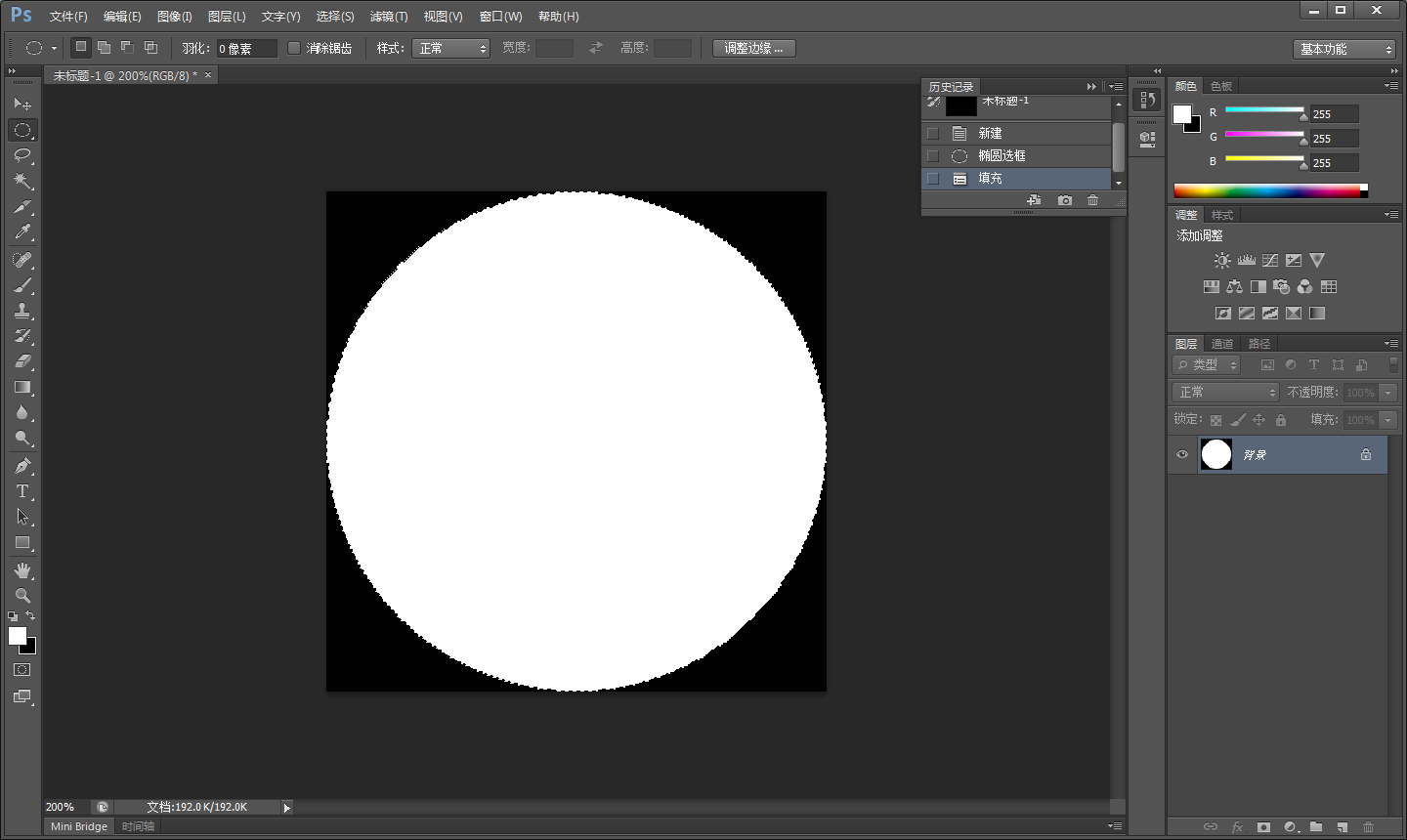Select the 椭圆选框 history state
This screenshot has height=840, width=1407.
coord(1016,156)
